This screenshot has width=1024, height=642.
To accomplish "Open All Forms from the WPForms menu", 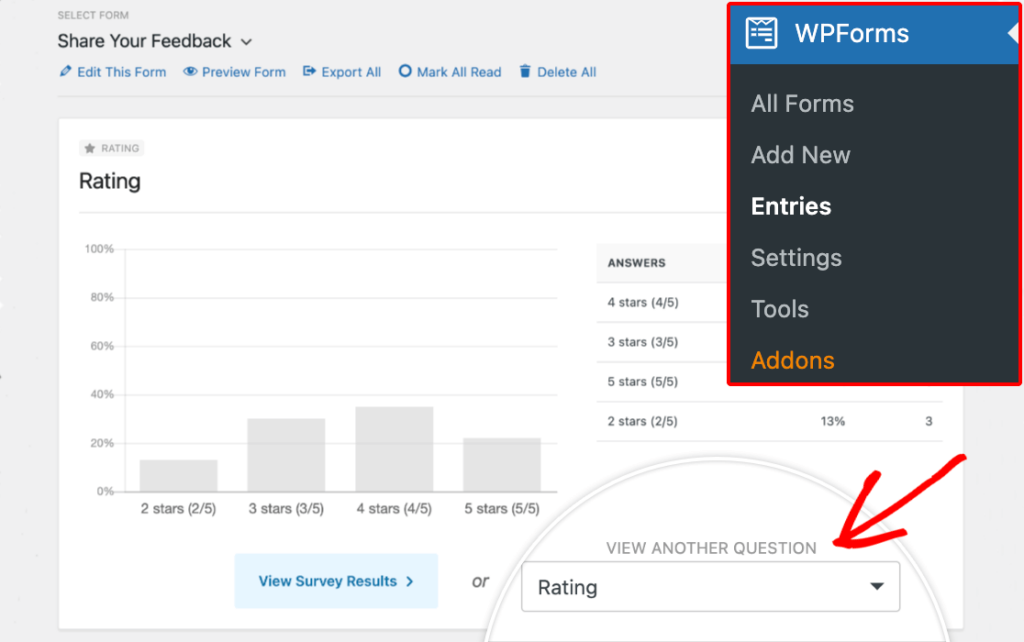I will point(801,103).
